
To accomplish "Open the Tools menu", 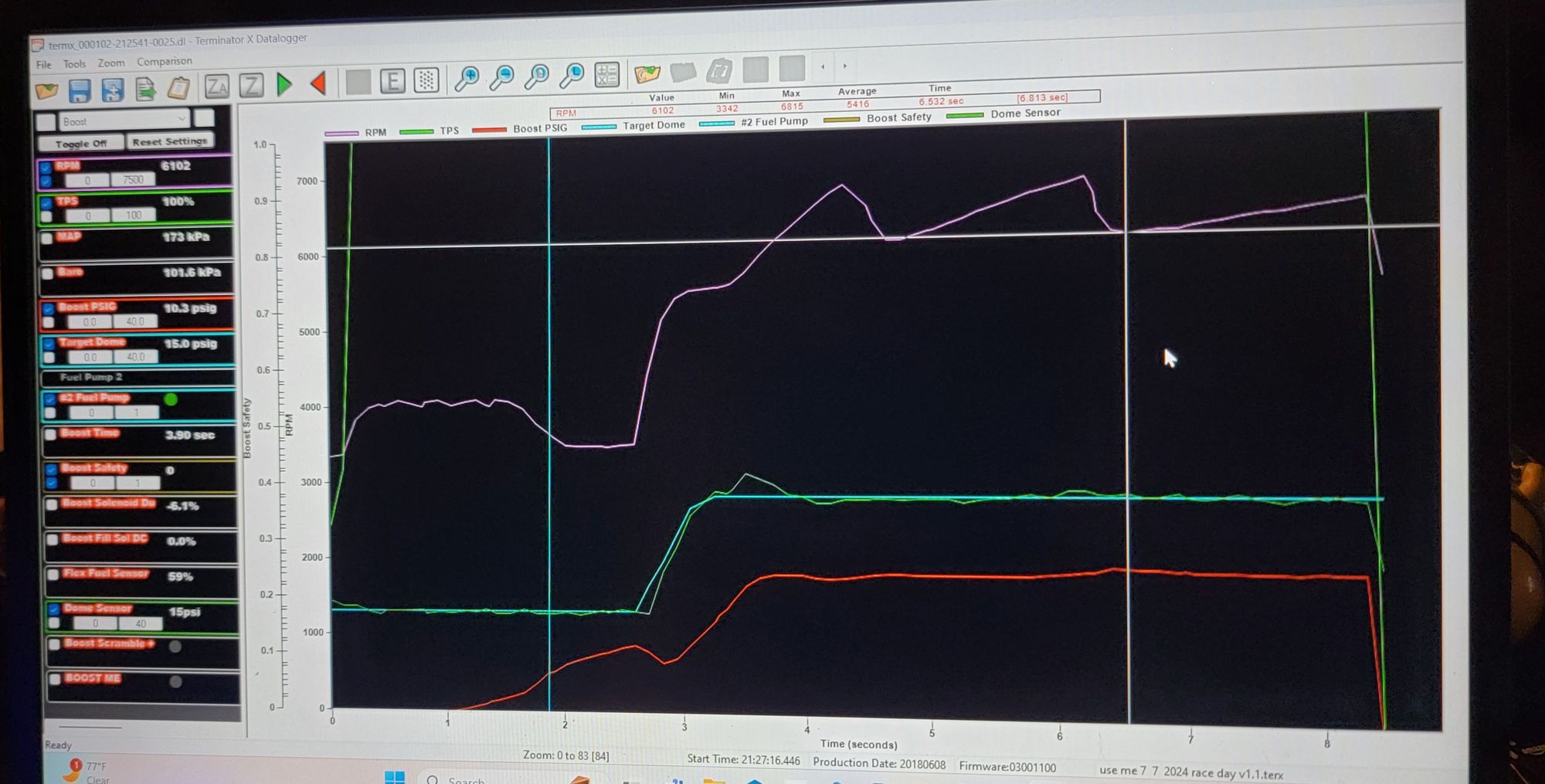I will [74, 64].
